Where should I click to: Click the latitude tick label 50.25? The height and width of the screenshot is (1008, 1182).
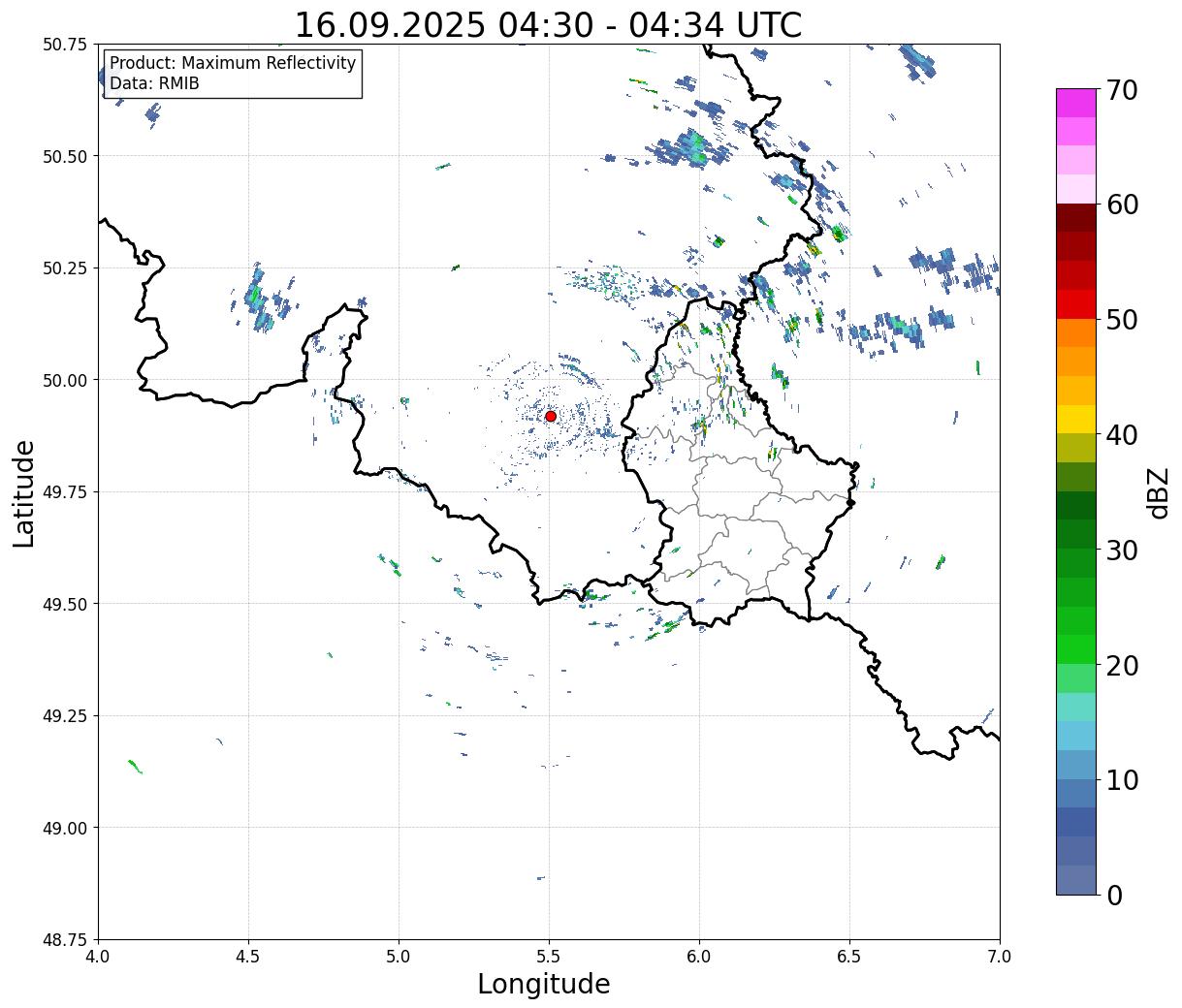(x=65, y=268)
